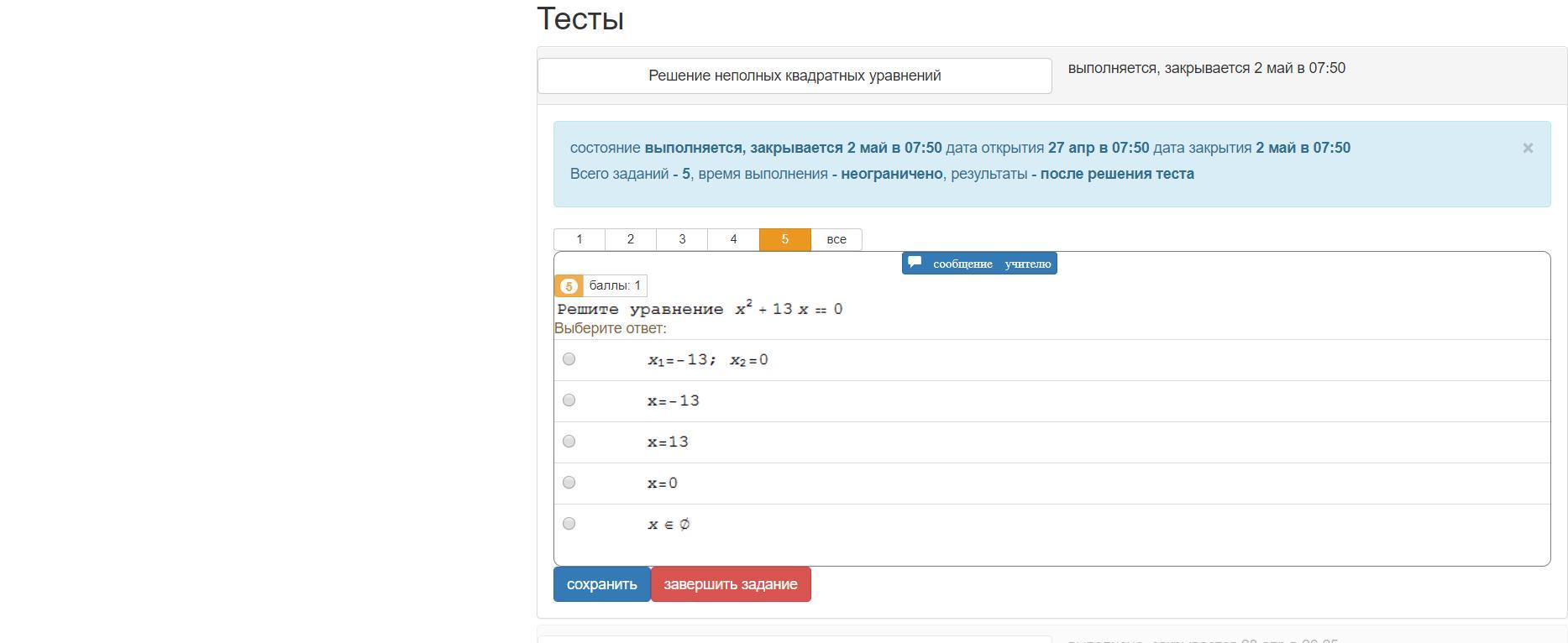Viewport: 1568px width, 643px height.
Task: Click the orange question number 5 badge
Action: (x=569, y=286)
